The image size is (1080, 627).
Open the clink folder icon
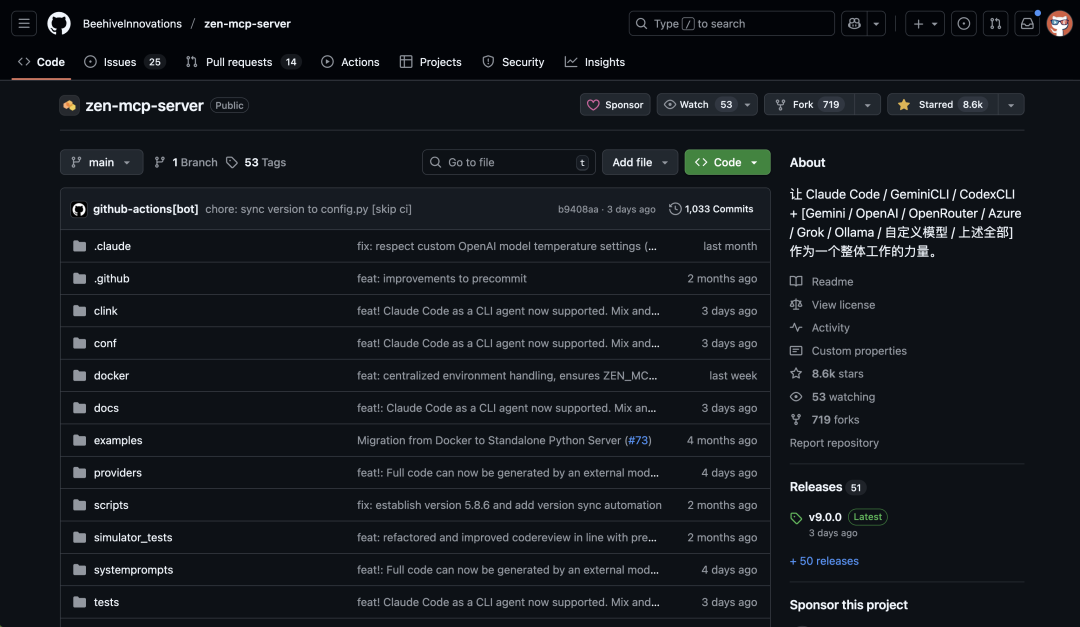tap(80, 311)
